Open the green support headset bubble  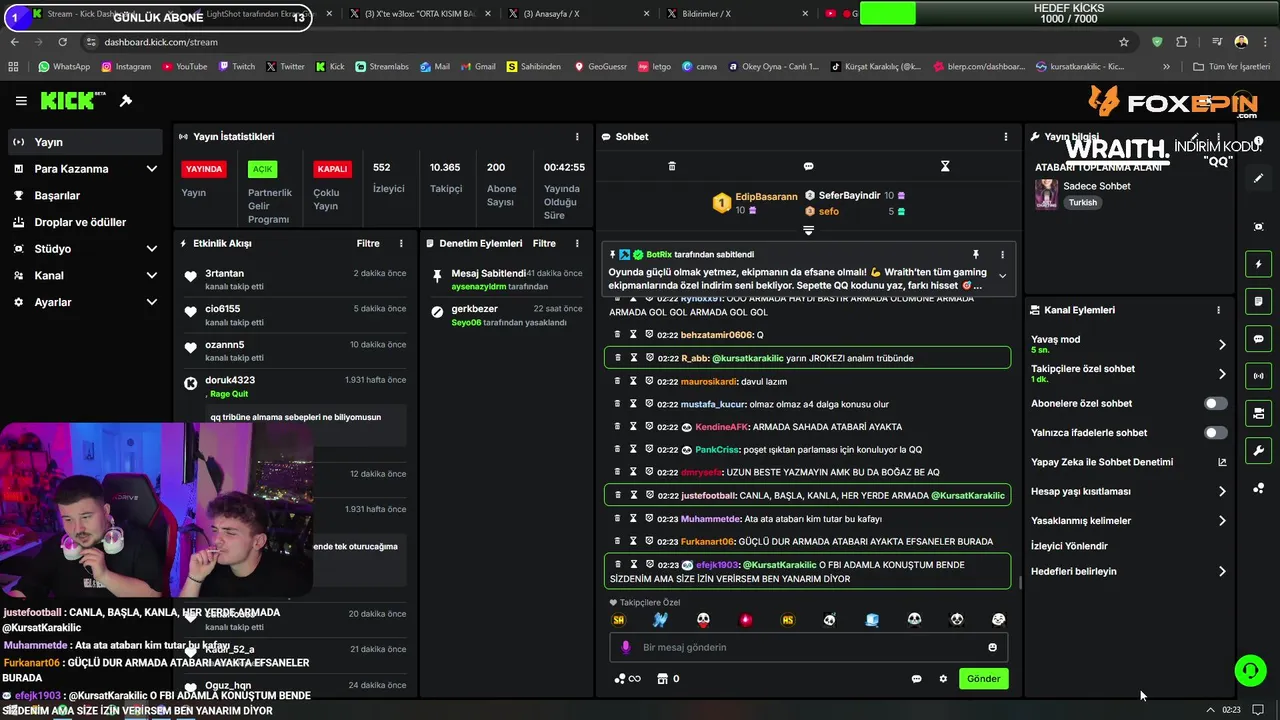[x=1250, y=671]
